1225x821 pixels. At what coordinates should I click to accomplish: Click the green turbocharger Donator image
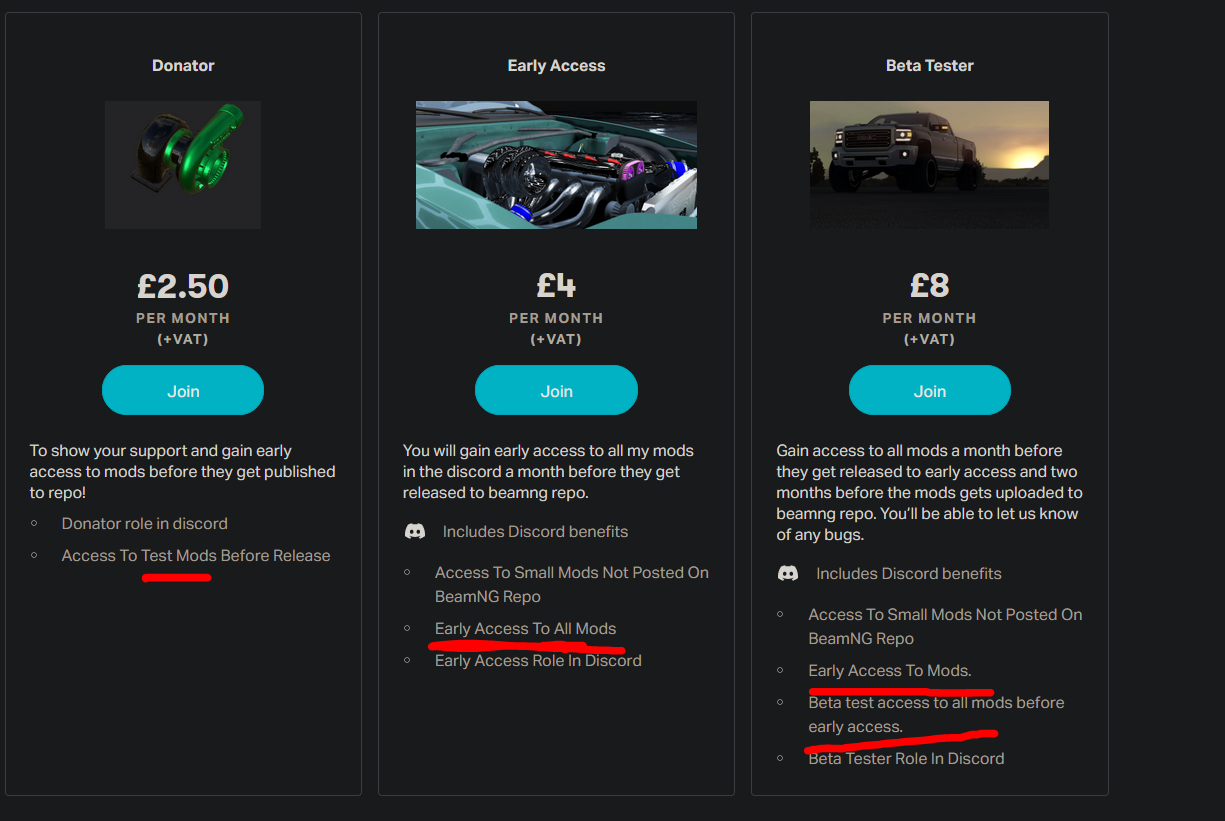pyautogui.click(x=183, y=165)
